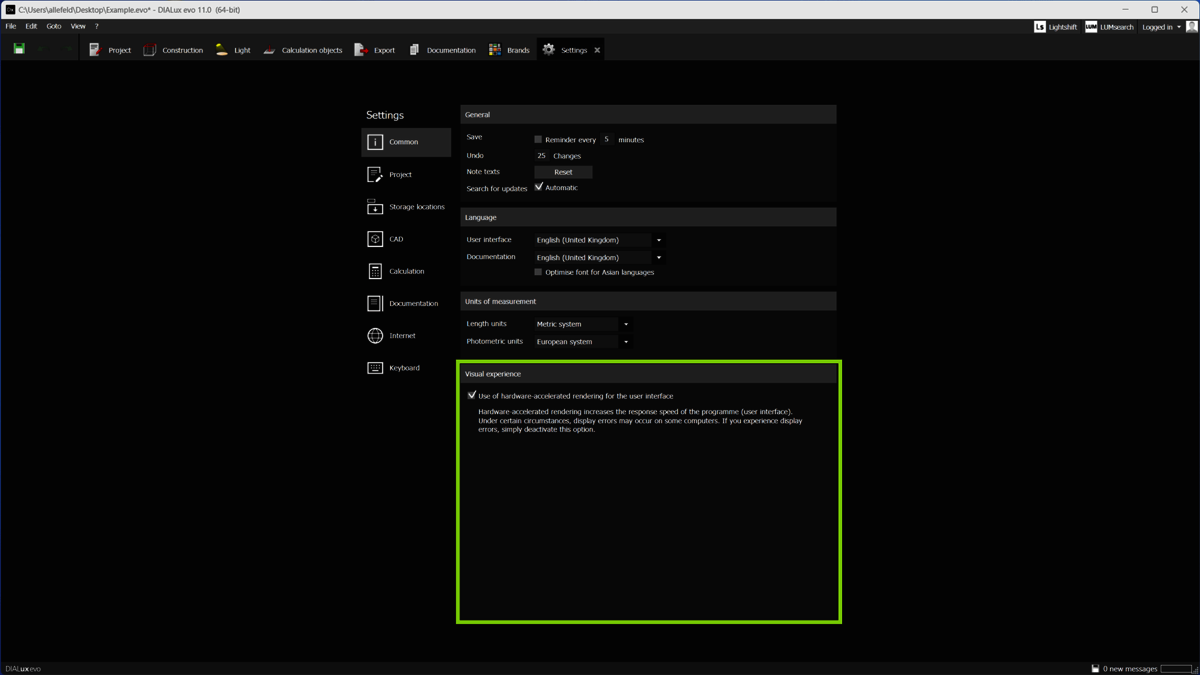1200x675 pixels.
Task: Click the Undo changes number field
Action: point(541,156)
